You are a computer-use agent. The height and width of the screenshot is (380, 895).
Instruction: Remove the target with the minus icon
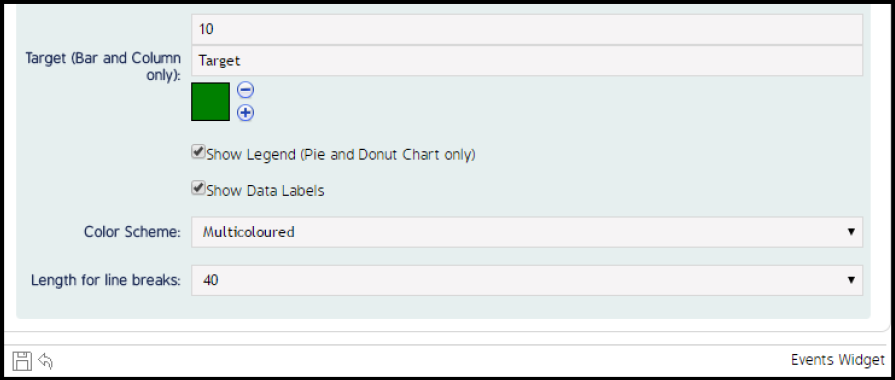coord(245,90)
